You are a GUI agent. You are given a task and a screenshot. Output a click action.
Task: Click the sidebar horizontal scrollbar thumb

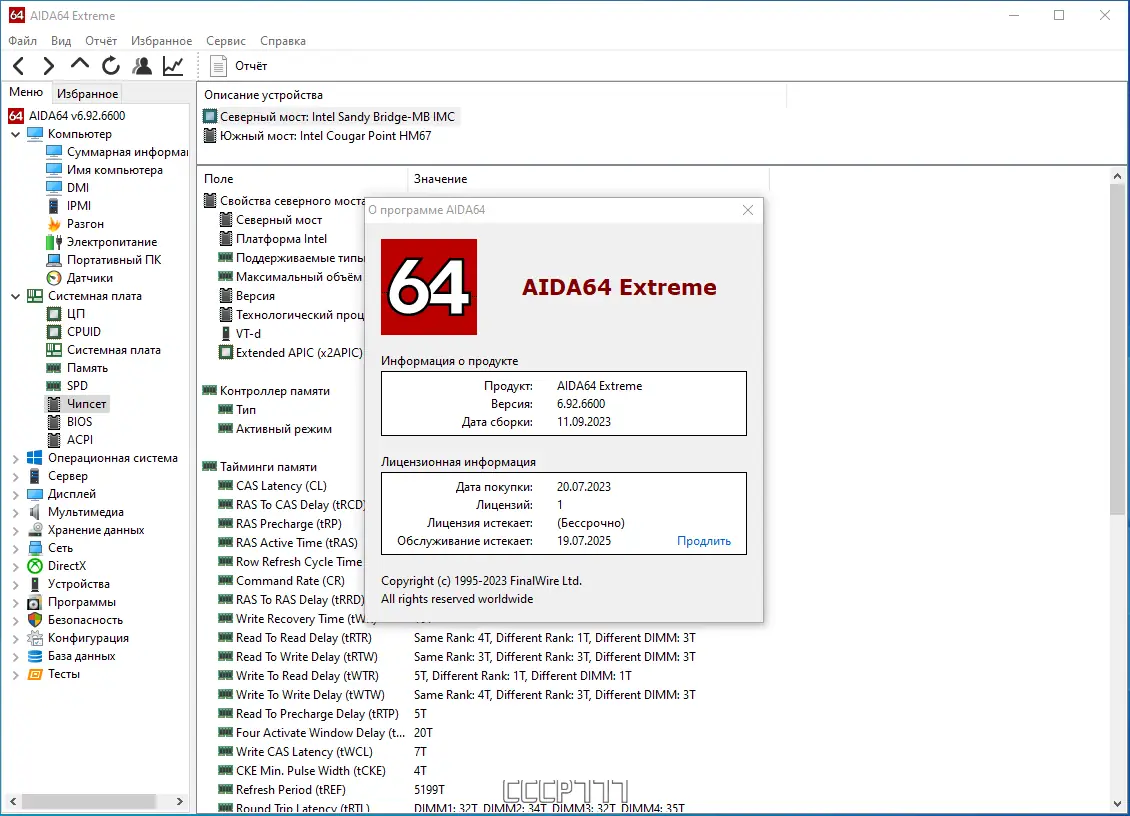tap(89, 802)
